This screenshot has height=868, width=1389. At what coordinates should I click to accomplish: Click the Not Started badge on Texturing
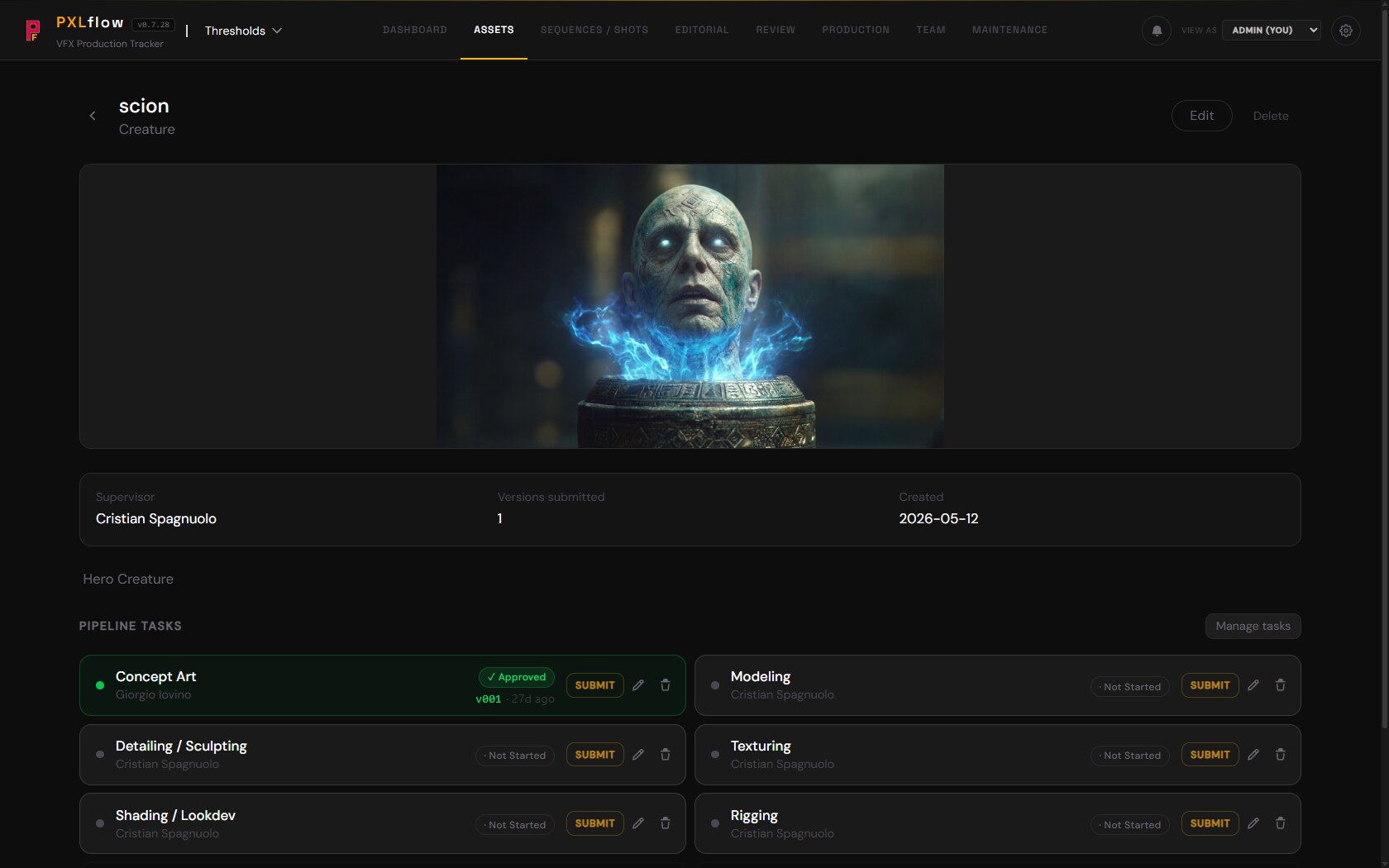point(1130,756)
